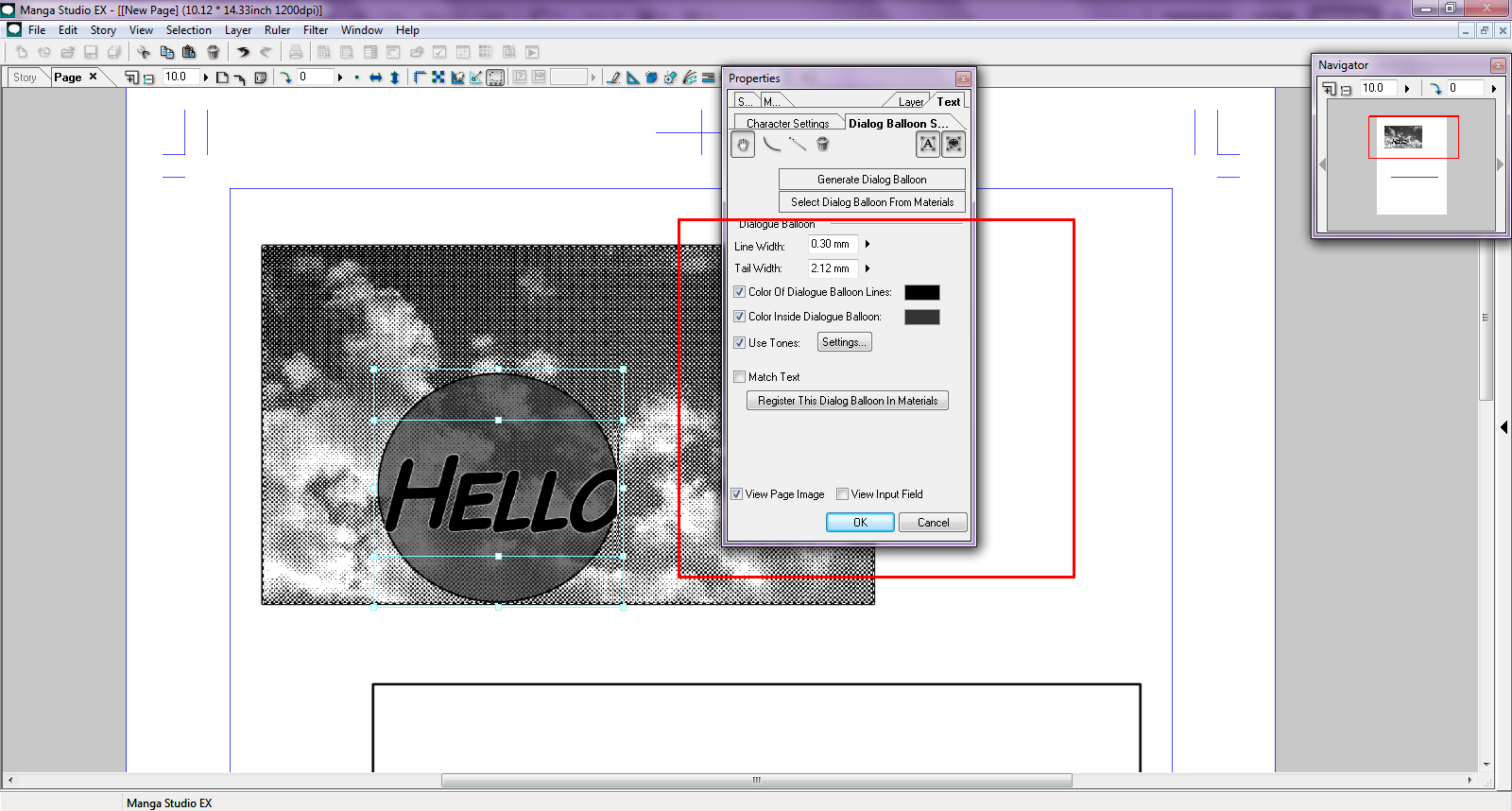
Task: Click the Navigator page thumbnail preview
Action: [1412, 165]
